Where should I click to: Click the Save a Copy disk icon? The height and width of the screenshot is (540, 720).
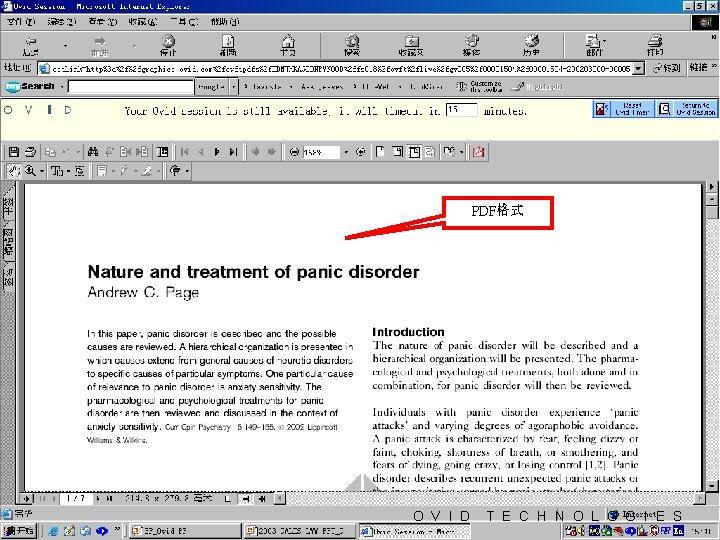14,152
